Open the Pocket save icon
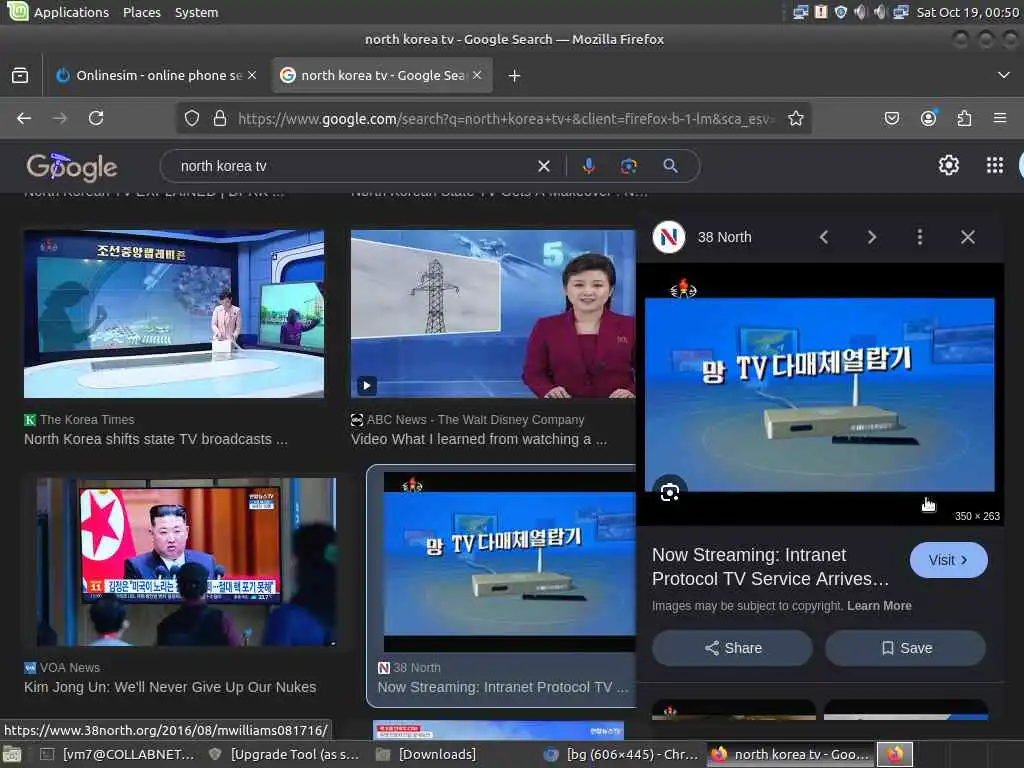 coord(891,118)
